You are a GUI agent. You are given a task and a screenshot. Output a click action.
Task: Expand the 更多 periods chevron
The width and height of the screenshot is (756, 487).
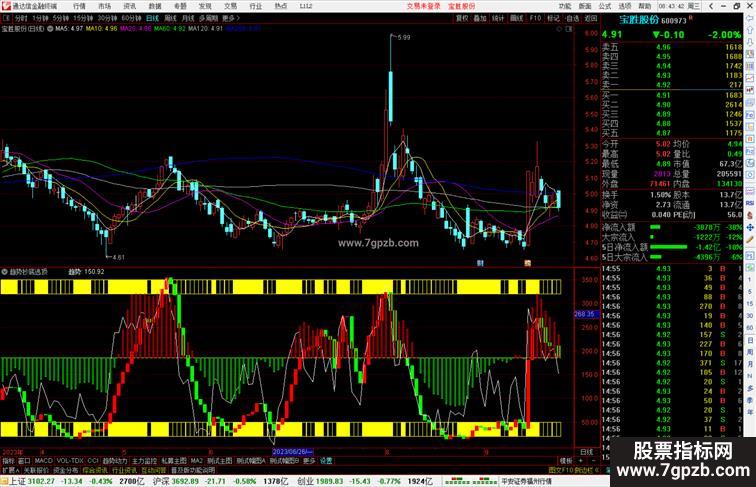click(231, 18)
